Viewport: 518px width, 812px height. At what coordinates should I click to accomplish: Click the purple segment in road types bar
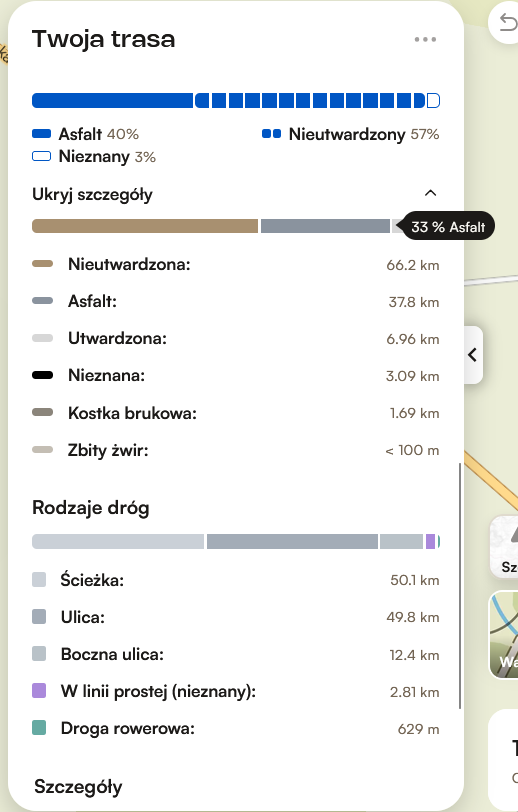click(x=430, y=542)
